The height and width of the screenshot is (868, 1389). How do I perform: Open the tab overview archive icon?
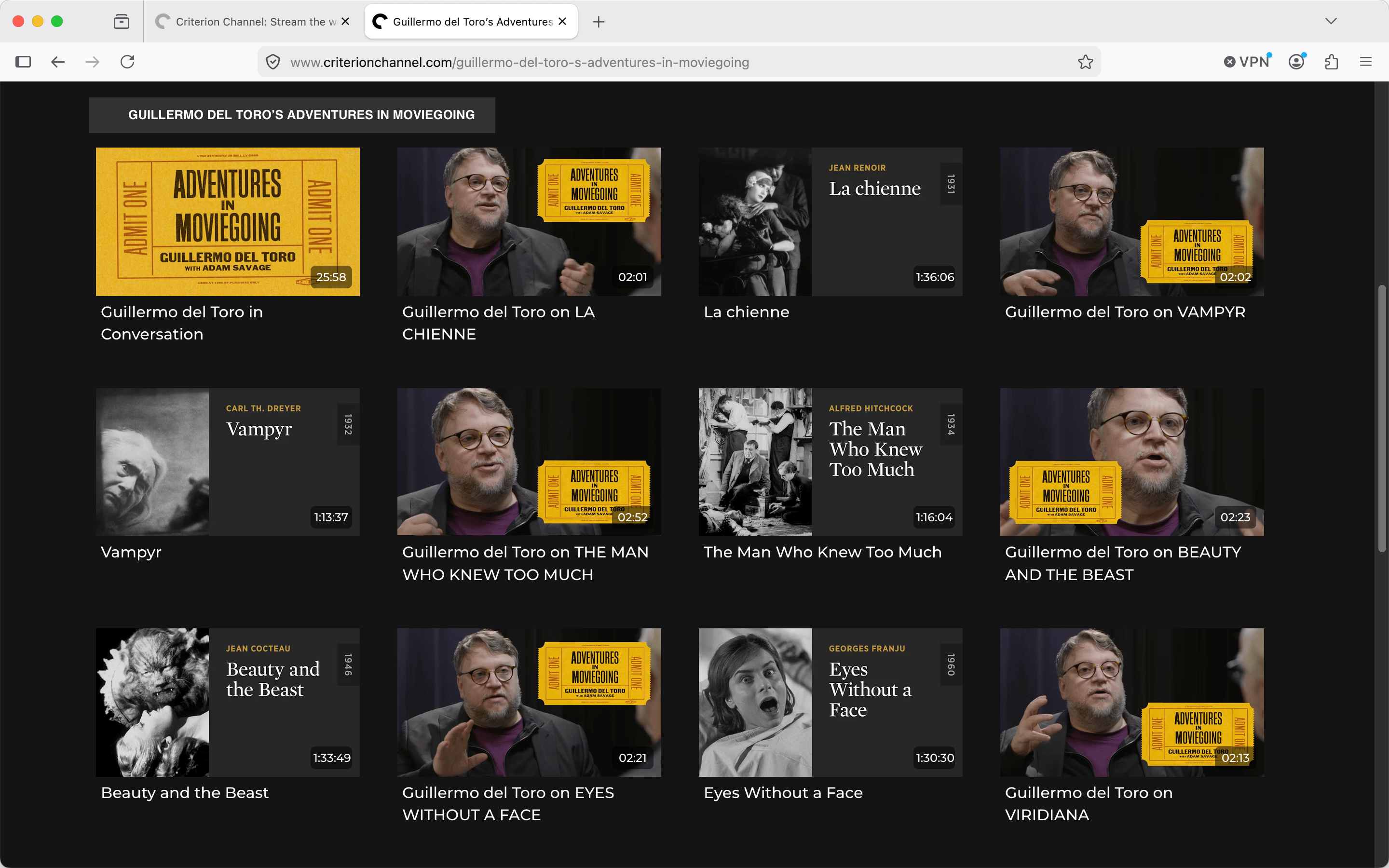tap(121, 22)
